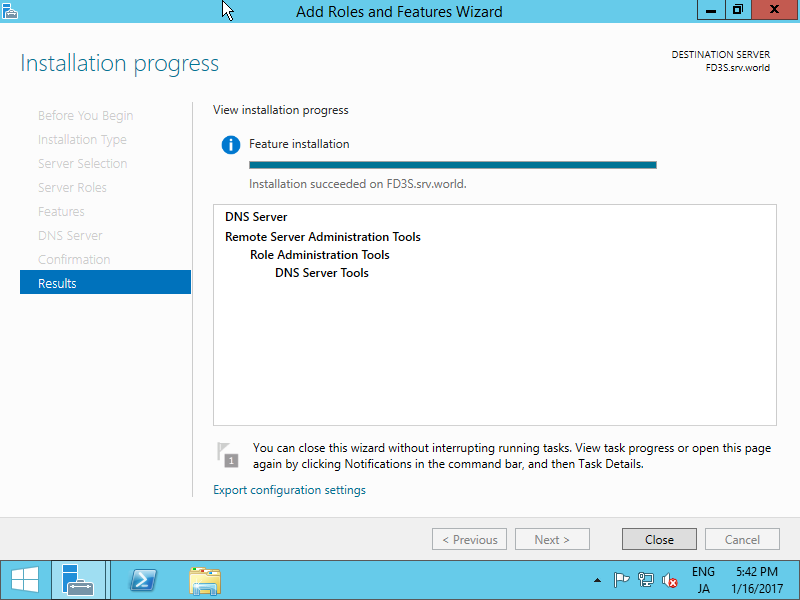This screenshot has width=800, height=600.
Task: Close the wizard with title bar X
Action: coord(774,10)
